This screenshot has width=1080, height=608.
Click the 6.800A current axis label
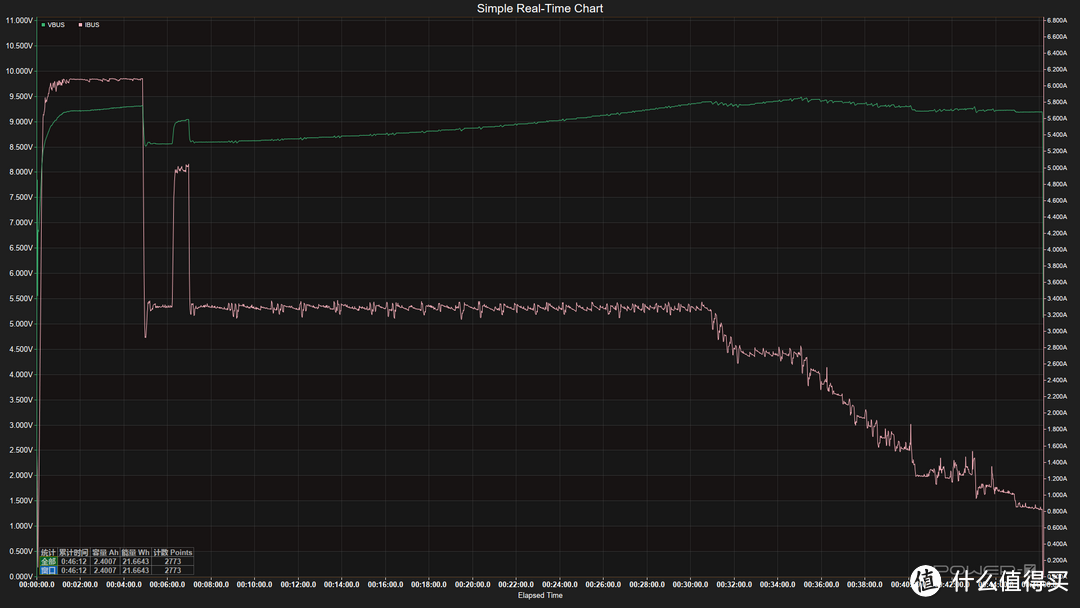tap(1057, 21)
